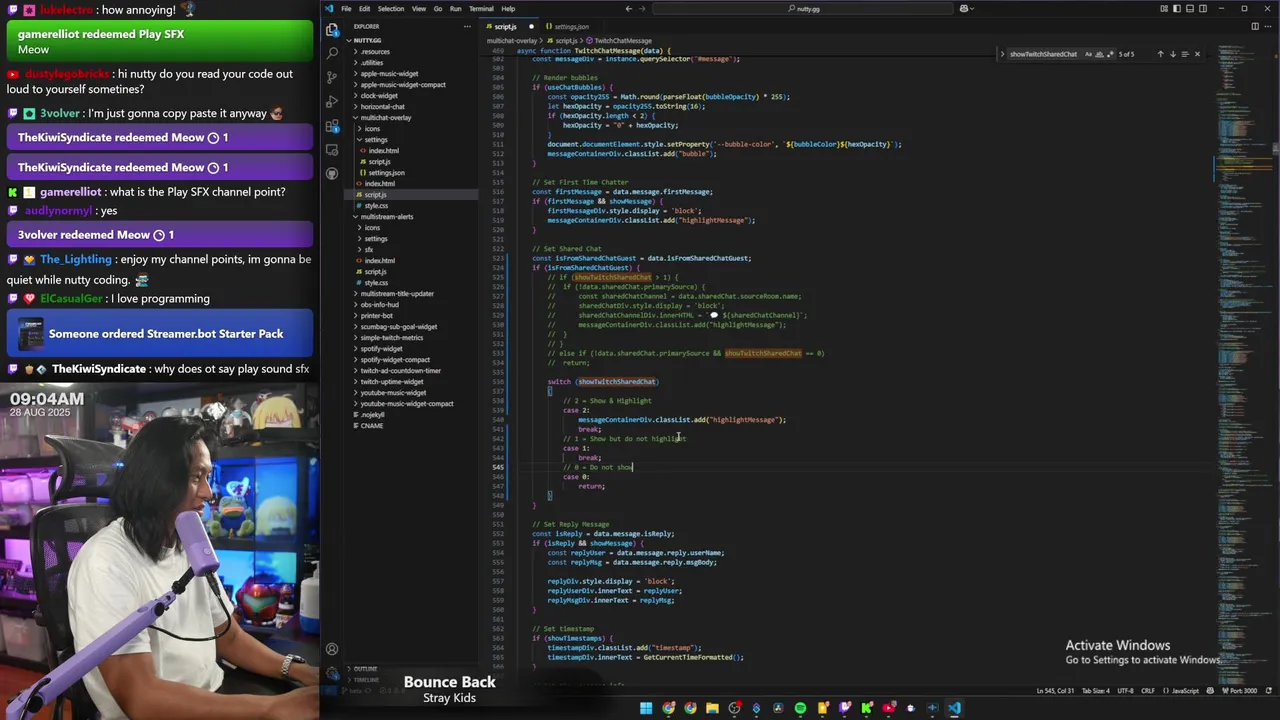The image size is (1280, 720).
Task: Click multichat-overlay in the breadcrumbs
Action: 512,40
